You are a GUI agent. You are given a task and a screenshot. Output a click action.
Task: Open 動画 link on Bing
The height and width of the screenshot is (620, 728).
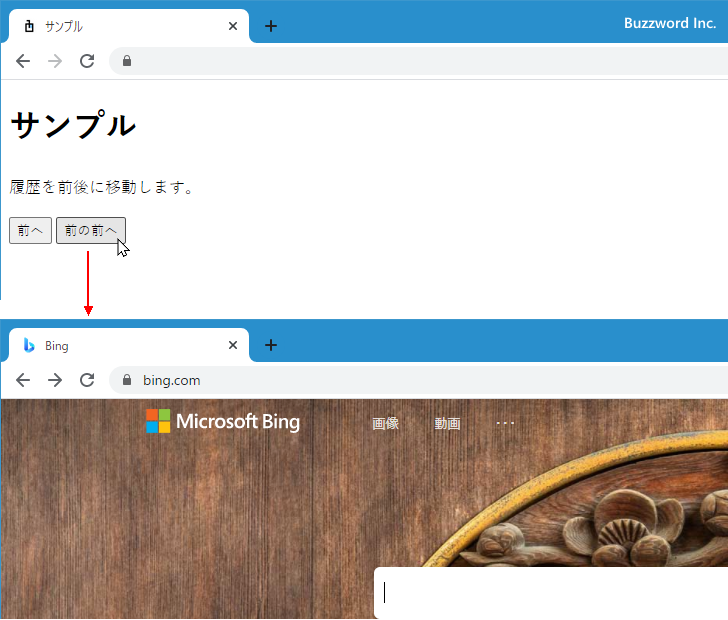(x=447, y=423)
